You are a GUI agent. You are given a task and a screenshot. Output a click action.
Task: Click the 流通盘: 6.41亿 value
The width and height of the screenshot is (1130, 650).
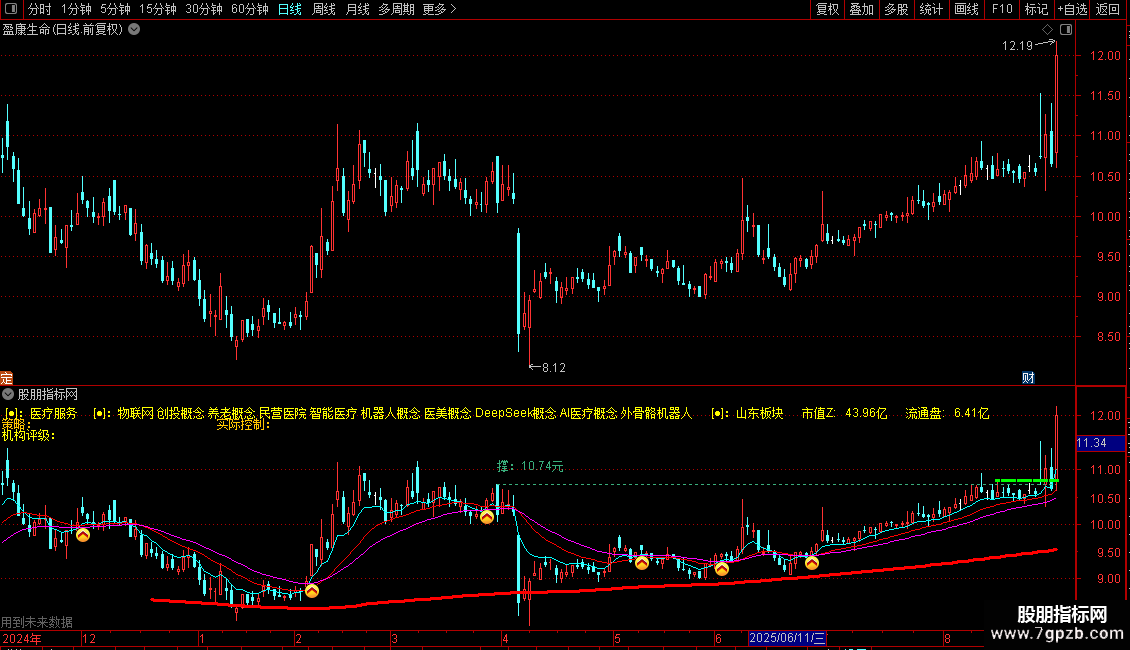(948, 413)
